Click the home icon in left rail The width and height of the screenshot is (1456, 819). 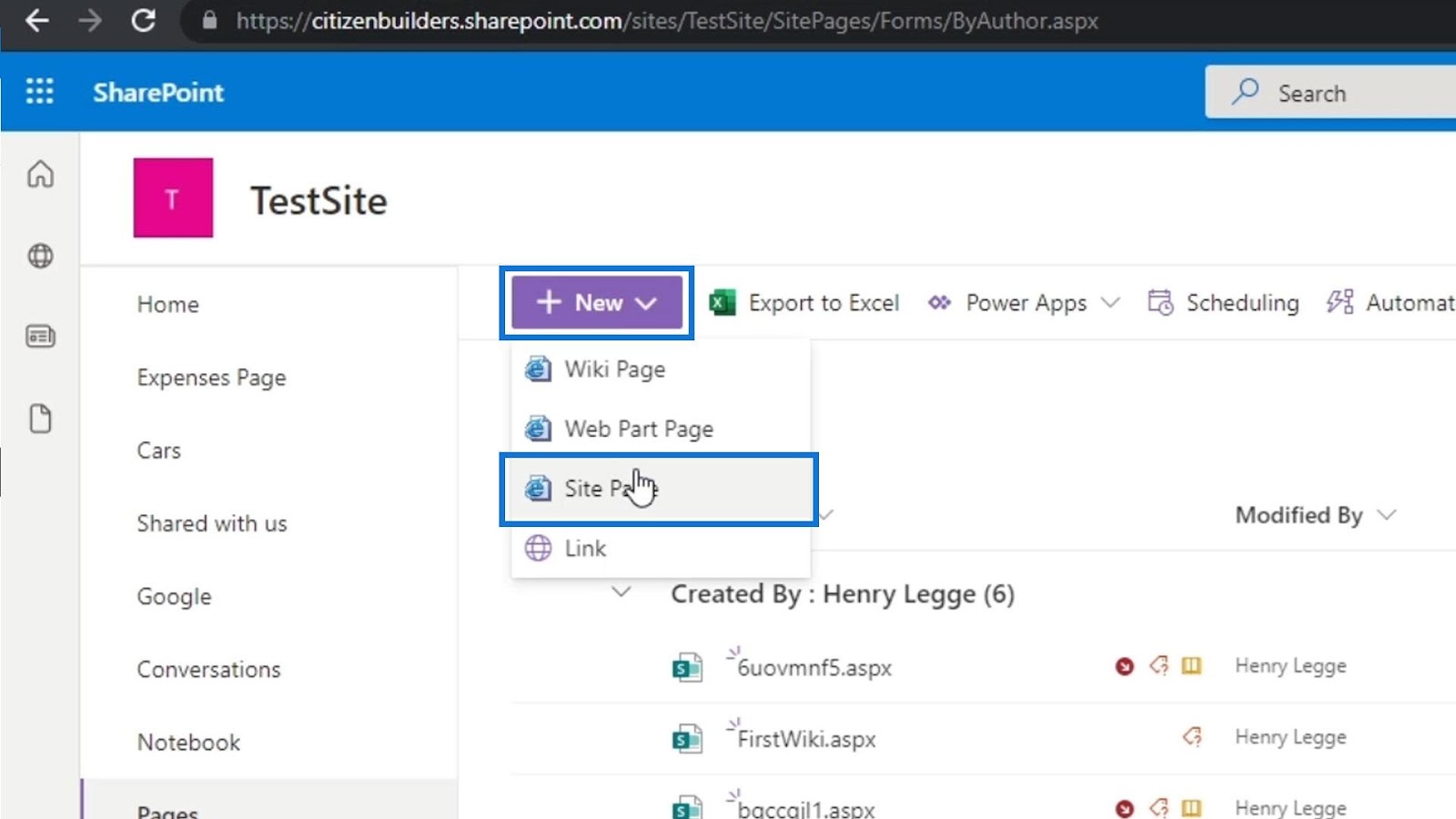tap(40, 174)
